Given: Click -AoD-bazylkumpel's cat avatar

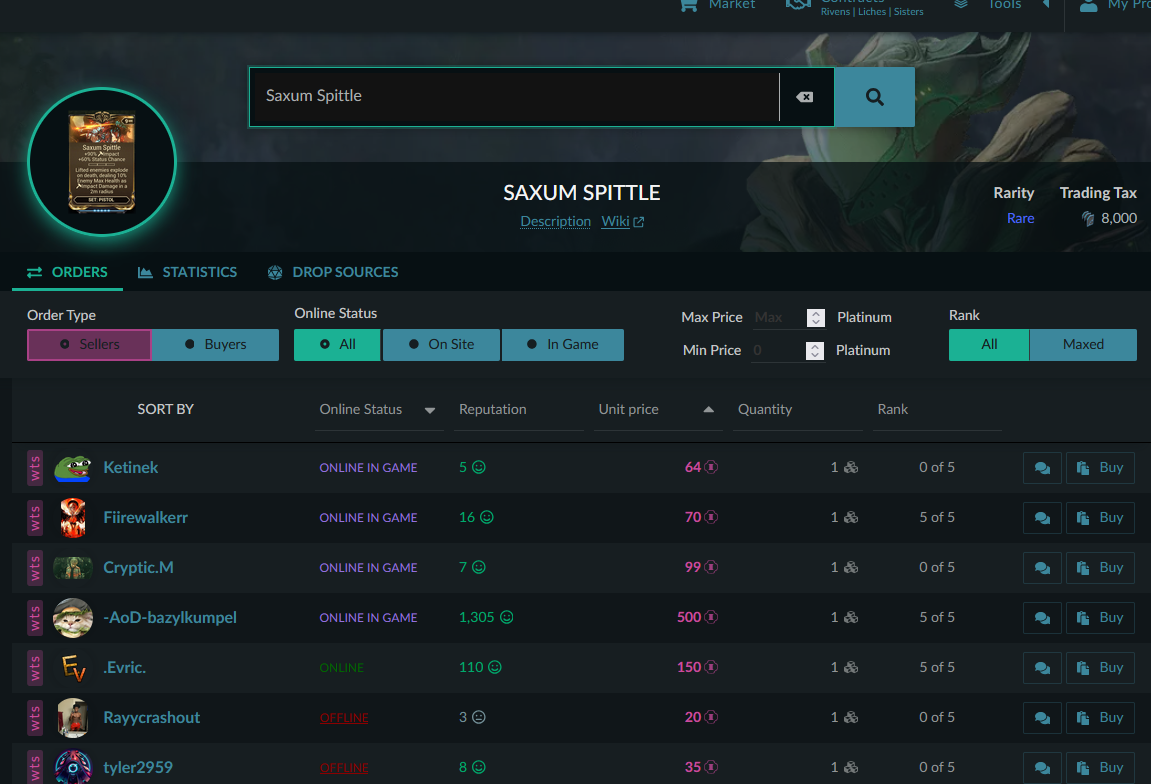Looking at the screenshot, I should pos(73,617).
